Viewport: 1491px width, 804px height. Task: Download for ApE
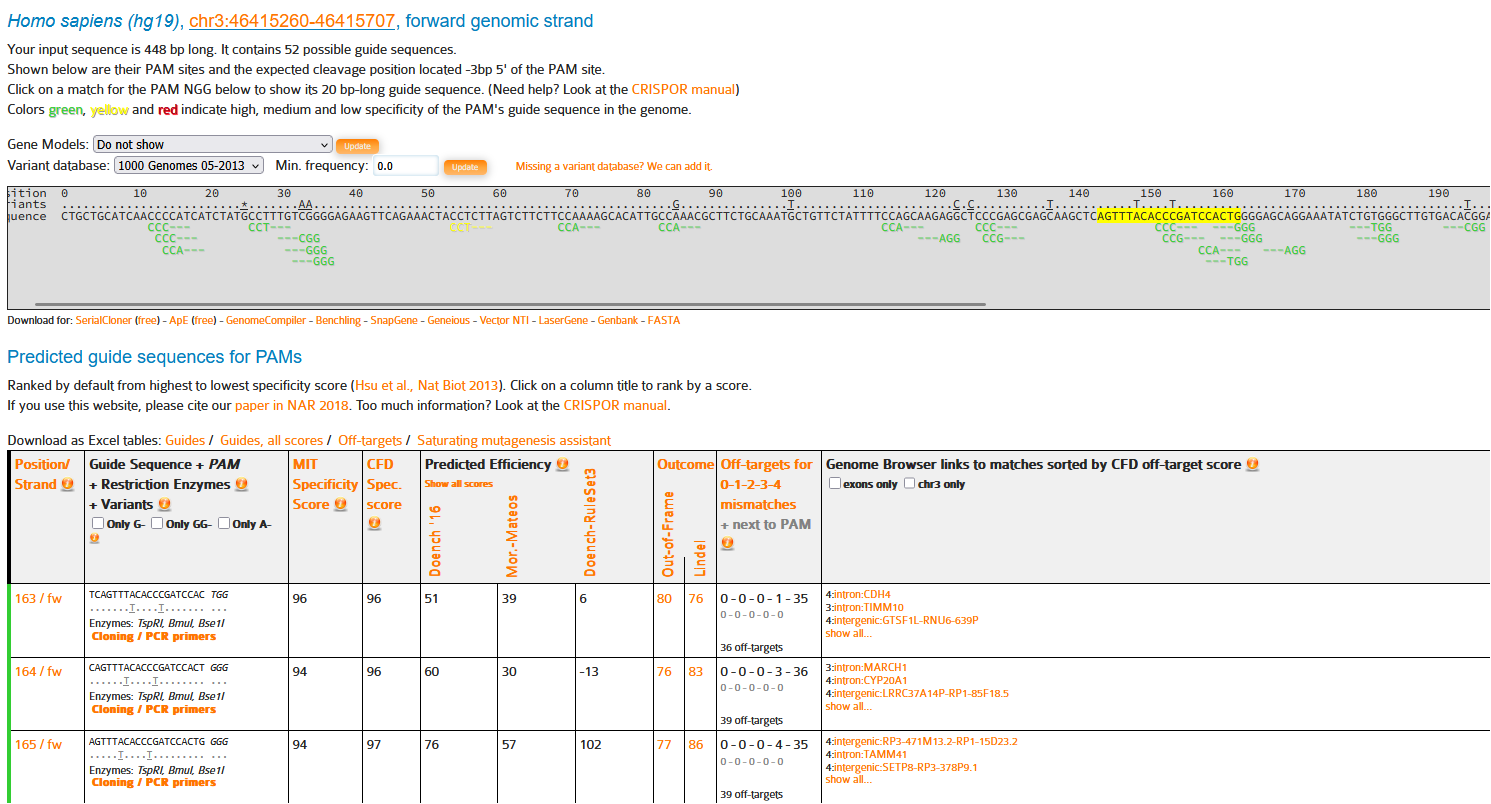point(177,320)
